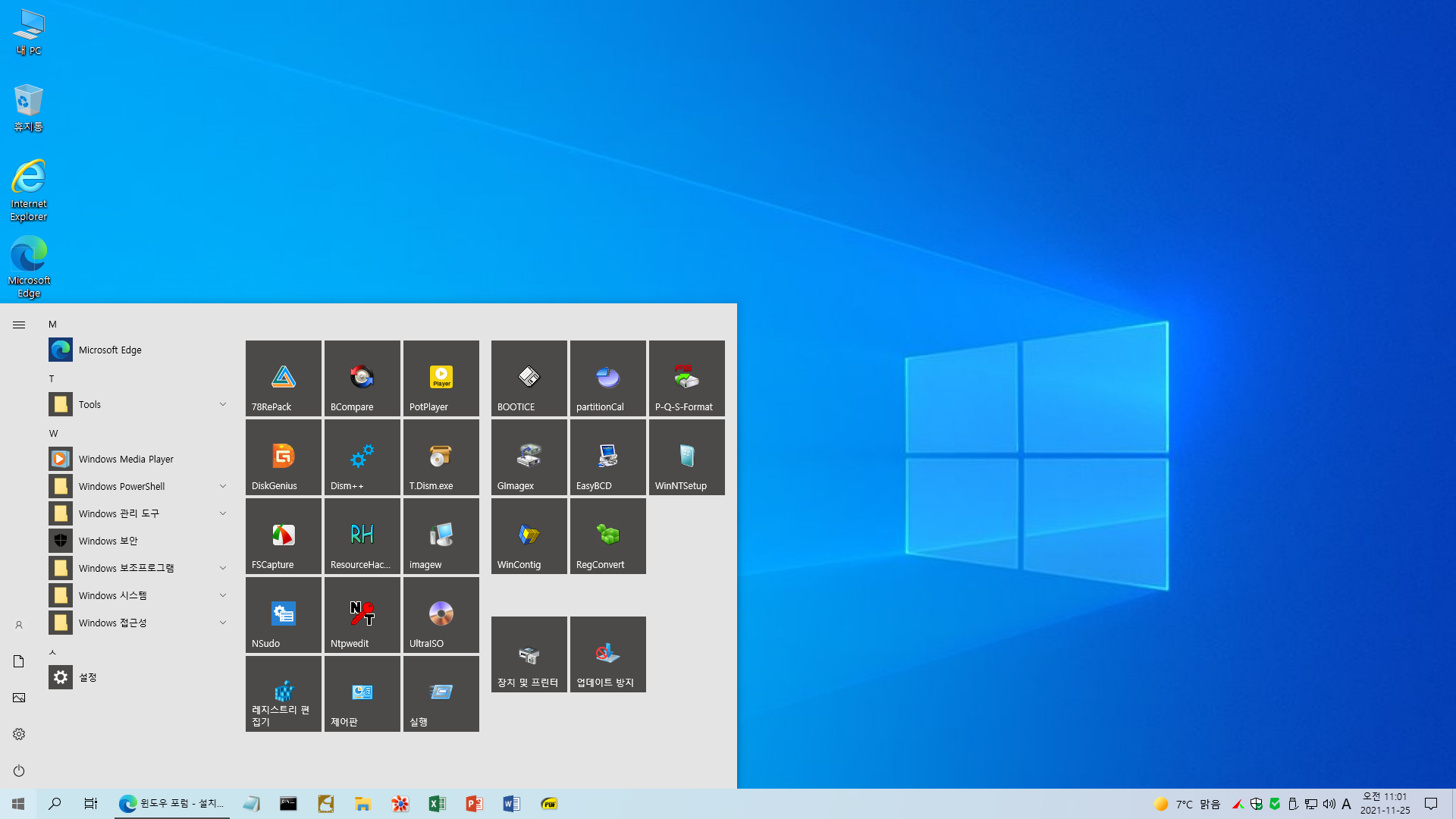
Task: Open the 제어판 tile
Action: 362,694
